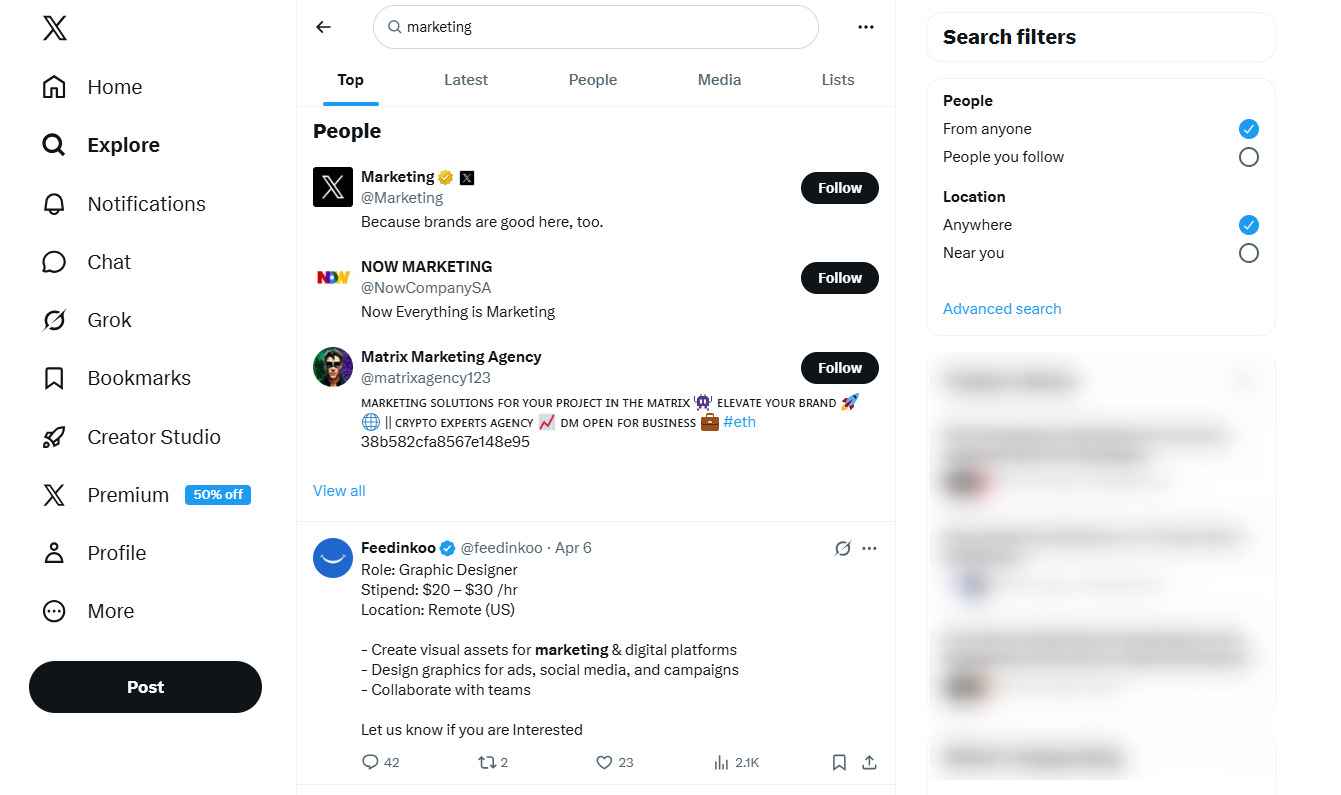
Task: Select the From anyone filter
Action: tap(1248, 129)
